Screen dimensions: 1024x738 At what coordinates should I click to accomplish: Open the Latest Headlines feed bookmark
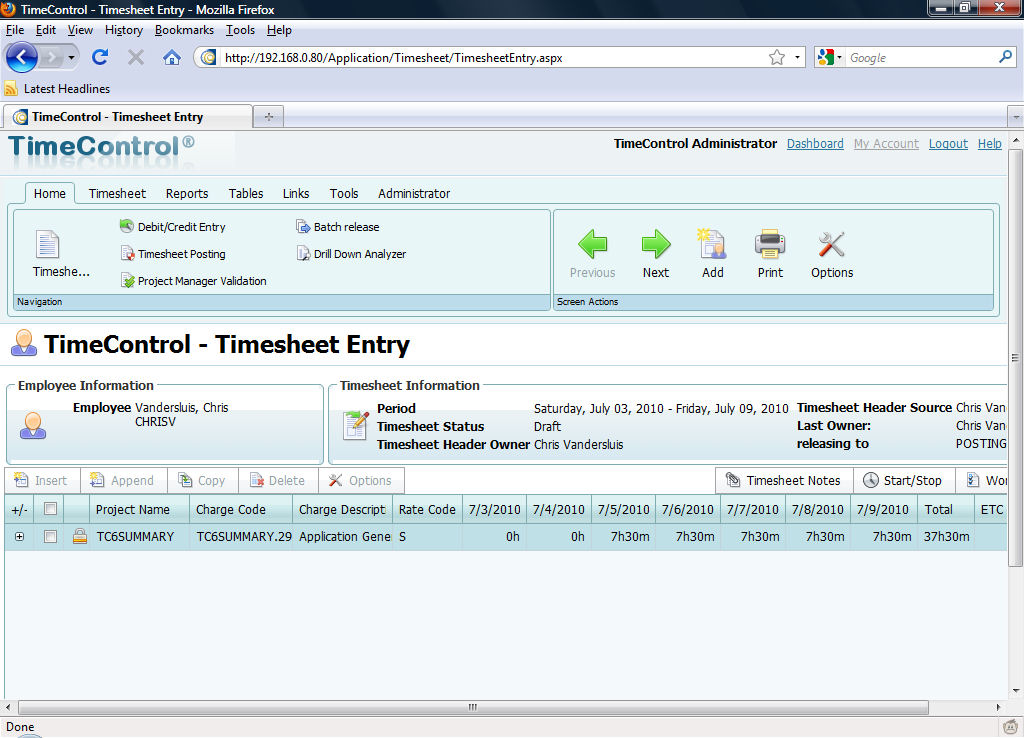click(x=57, y=89)
